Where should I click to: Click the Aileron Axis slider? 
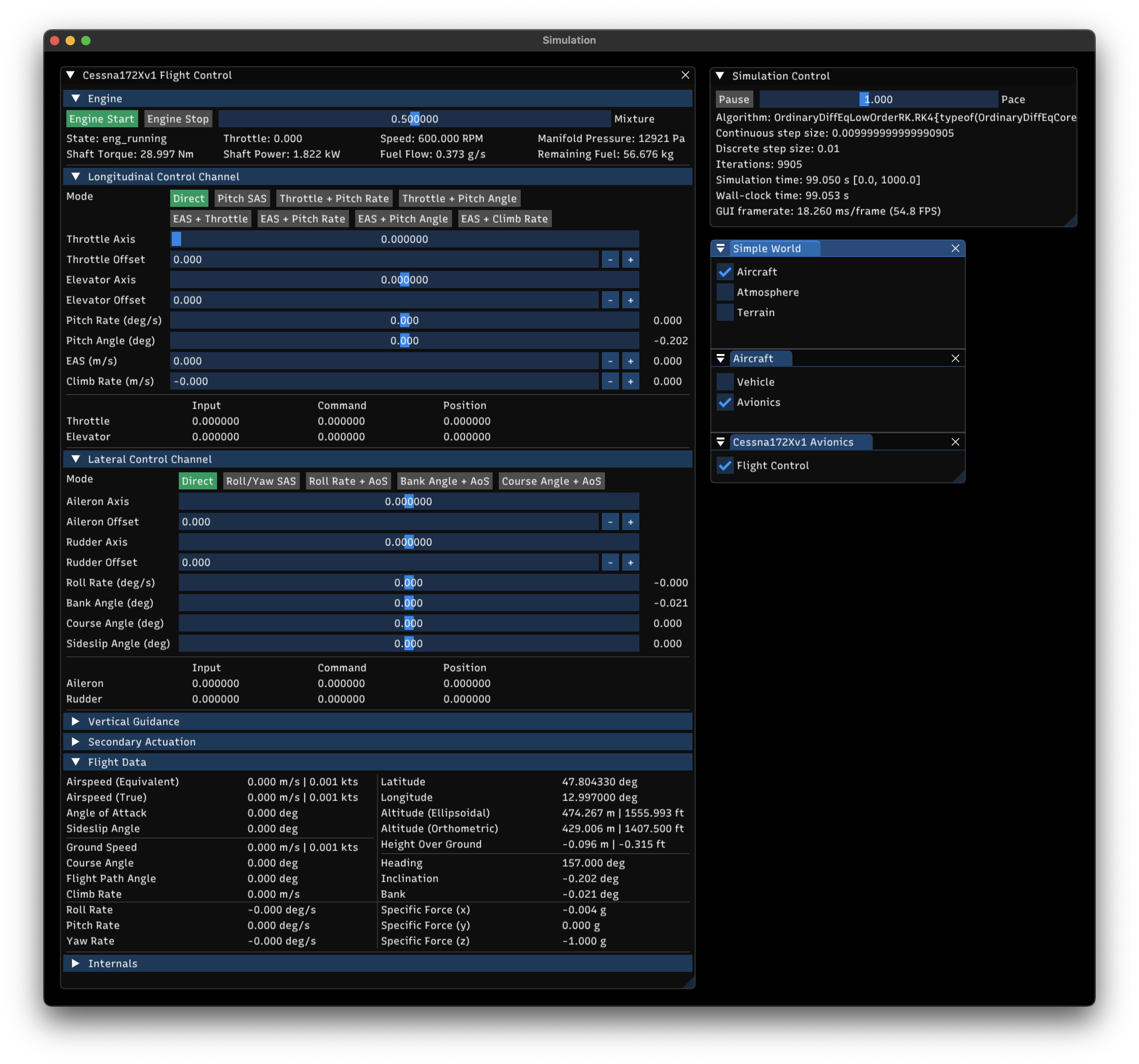tap(409, 501)
